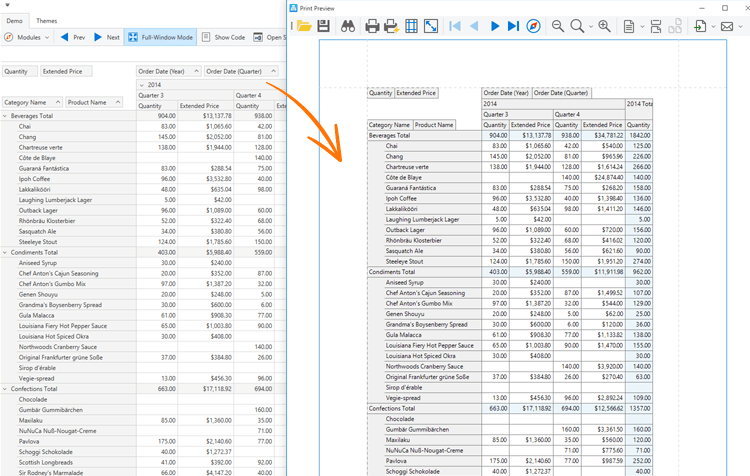Viewport: 750px width, 476px height.
Task: Select the Demo tab
Action: pos(14,20)
